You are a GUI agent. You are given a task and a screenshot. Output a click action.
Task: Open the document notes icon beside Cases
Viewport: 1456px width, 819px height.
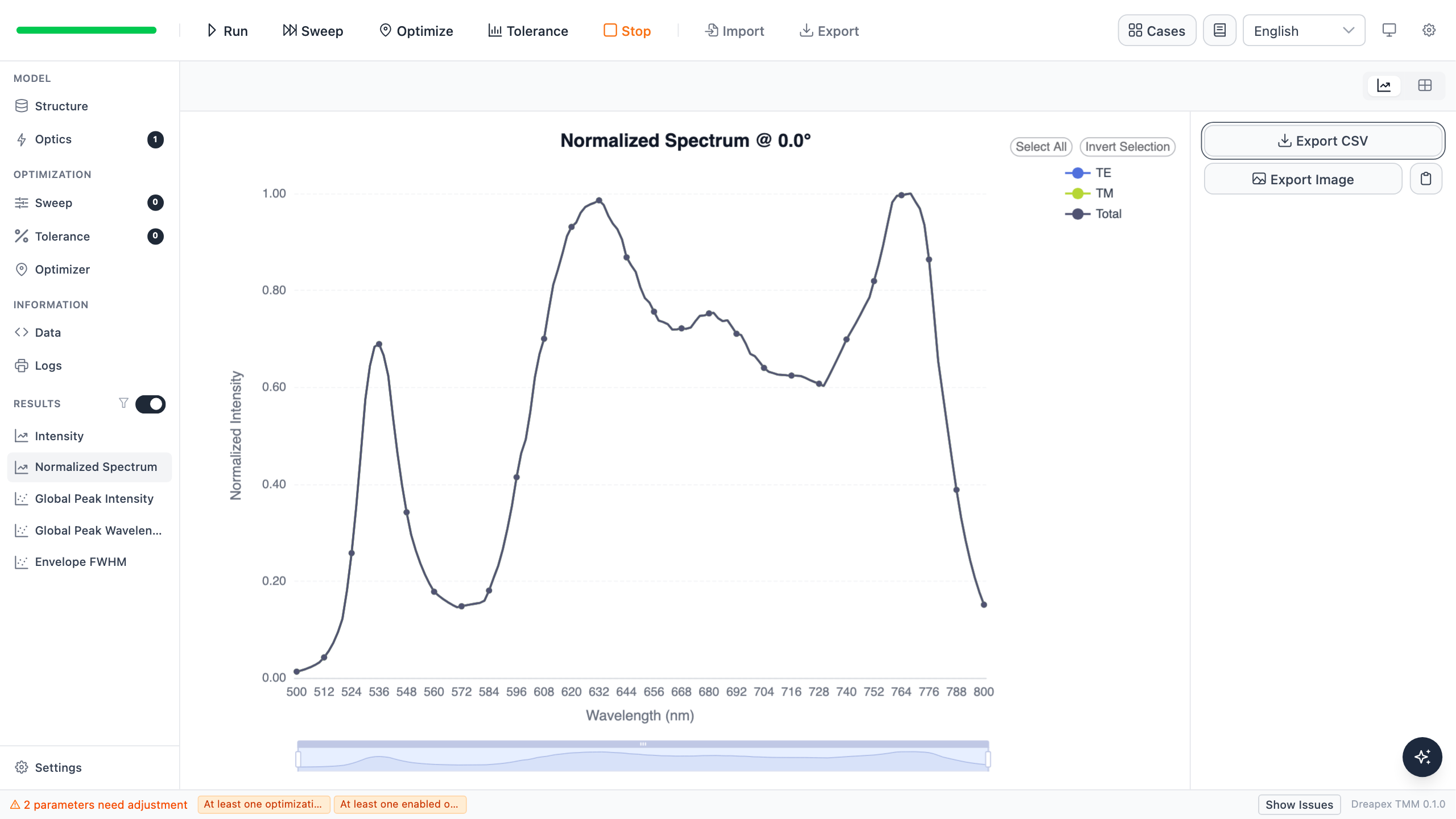tap(1219, 31)
